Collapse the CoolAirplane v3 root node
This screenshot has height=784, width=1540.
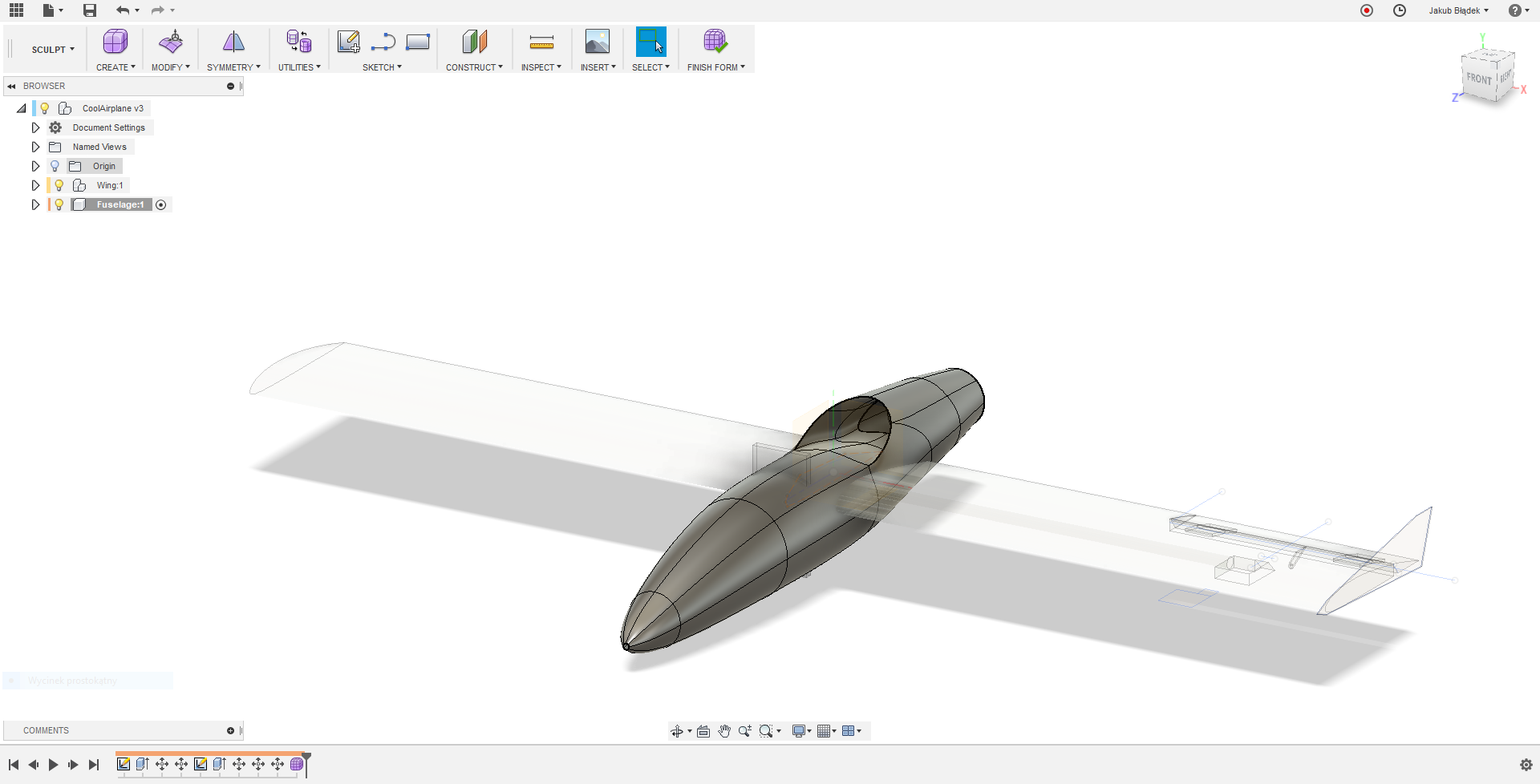click(22, 108)
